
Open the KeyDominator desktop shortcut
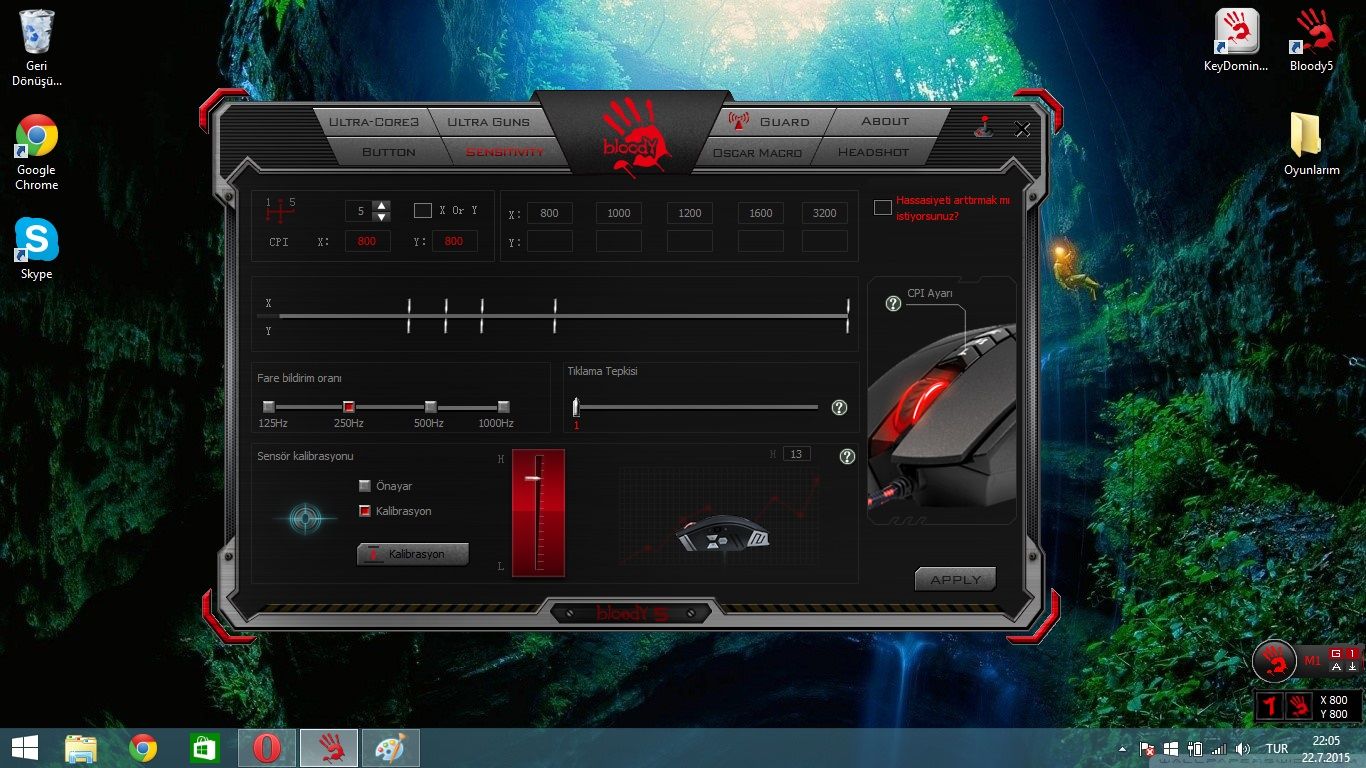click(1236, 41)
